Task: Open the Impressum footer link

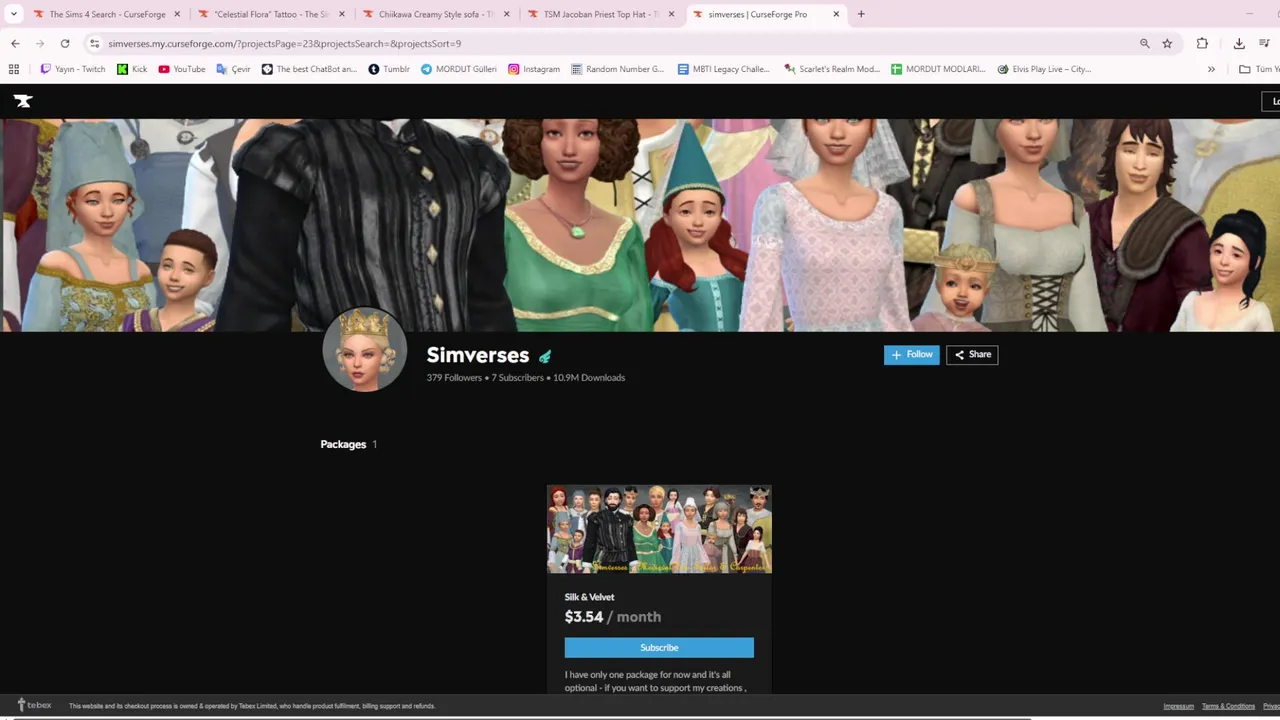Action: tap(1178, 706)
